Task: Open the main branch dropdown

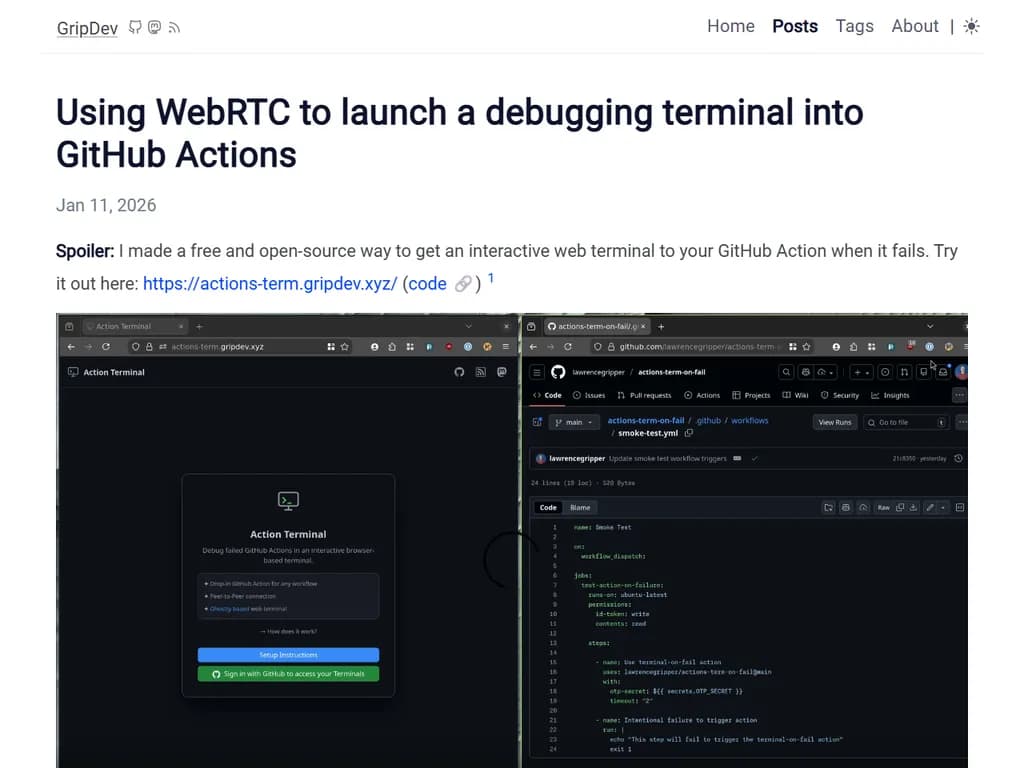Action: [x=573, y=422]
